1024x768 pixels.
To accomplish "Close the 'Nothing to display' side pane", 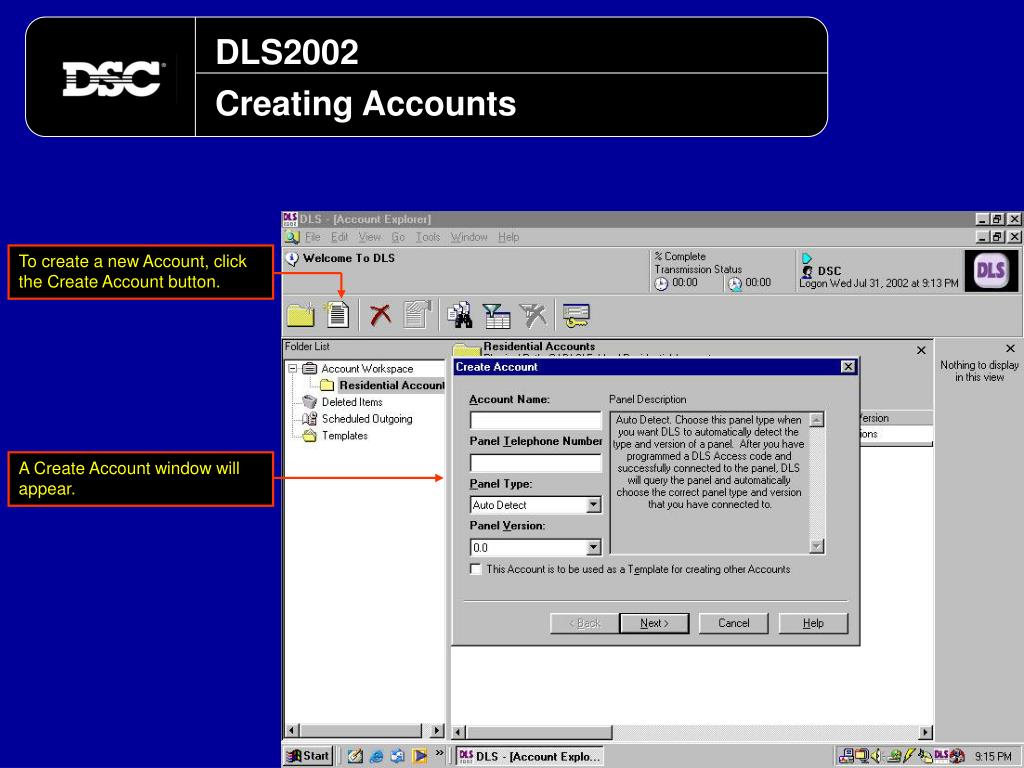I will pos(1010,348).
